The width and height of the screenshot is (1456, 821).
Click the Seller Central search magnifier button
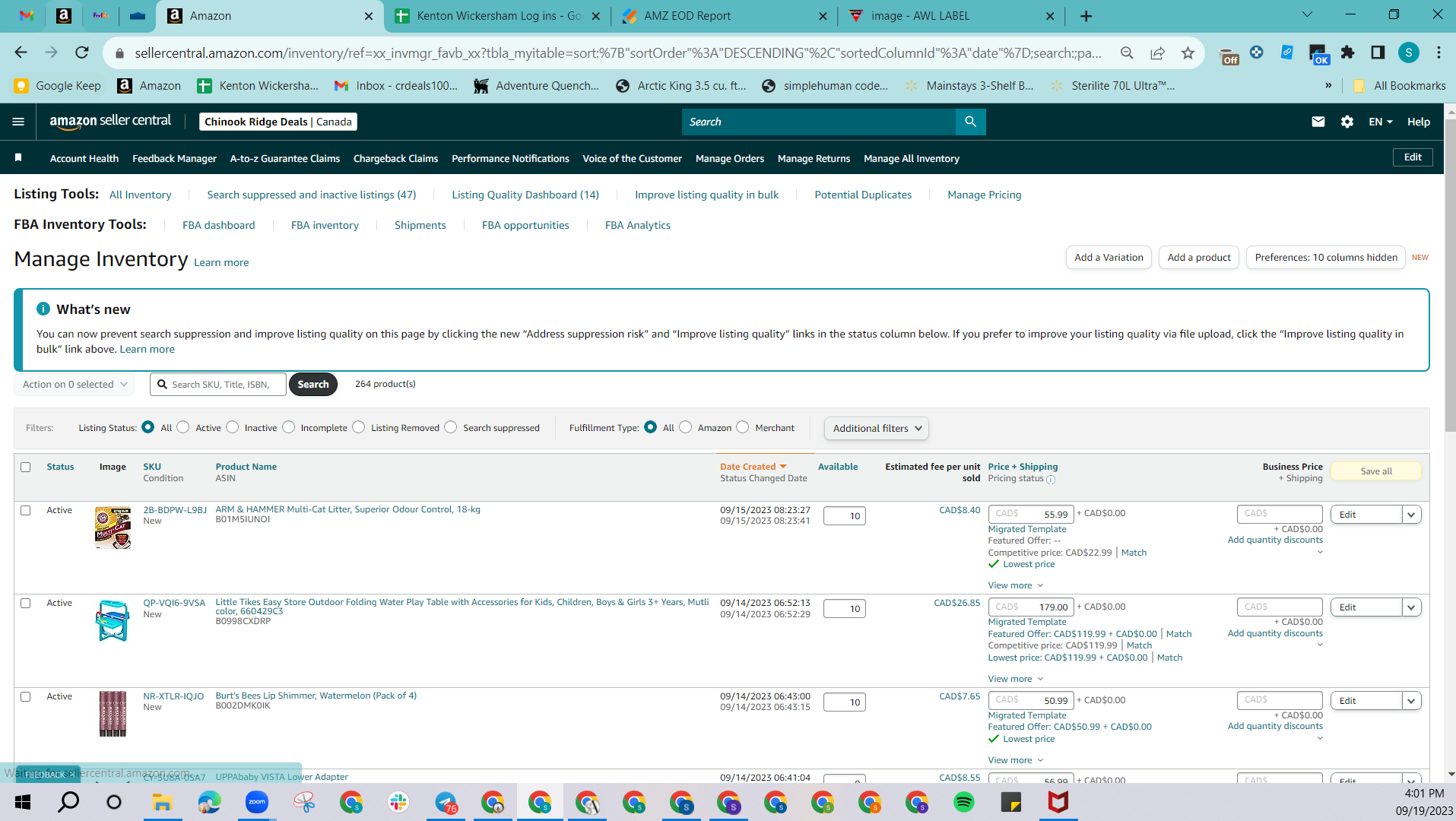[x=970, y=122]
